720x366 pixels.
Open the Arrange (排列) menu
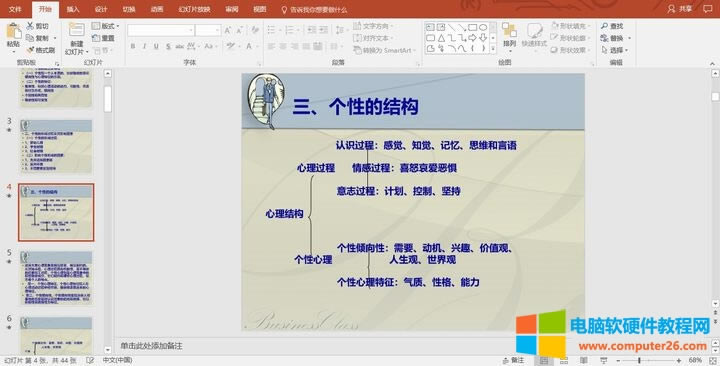pos(509,35)
